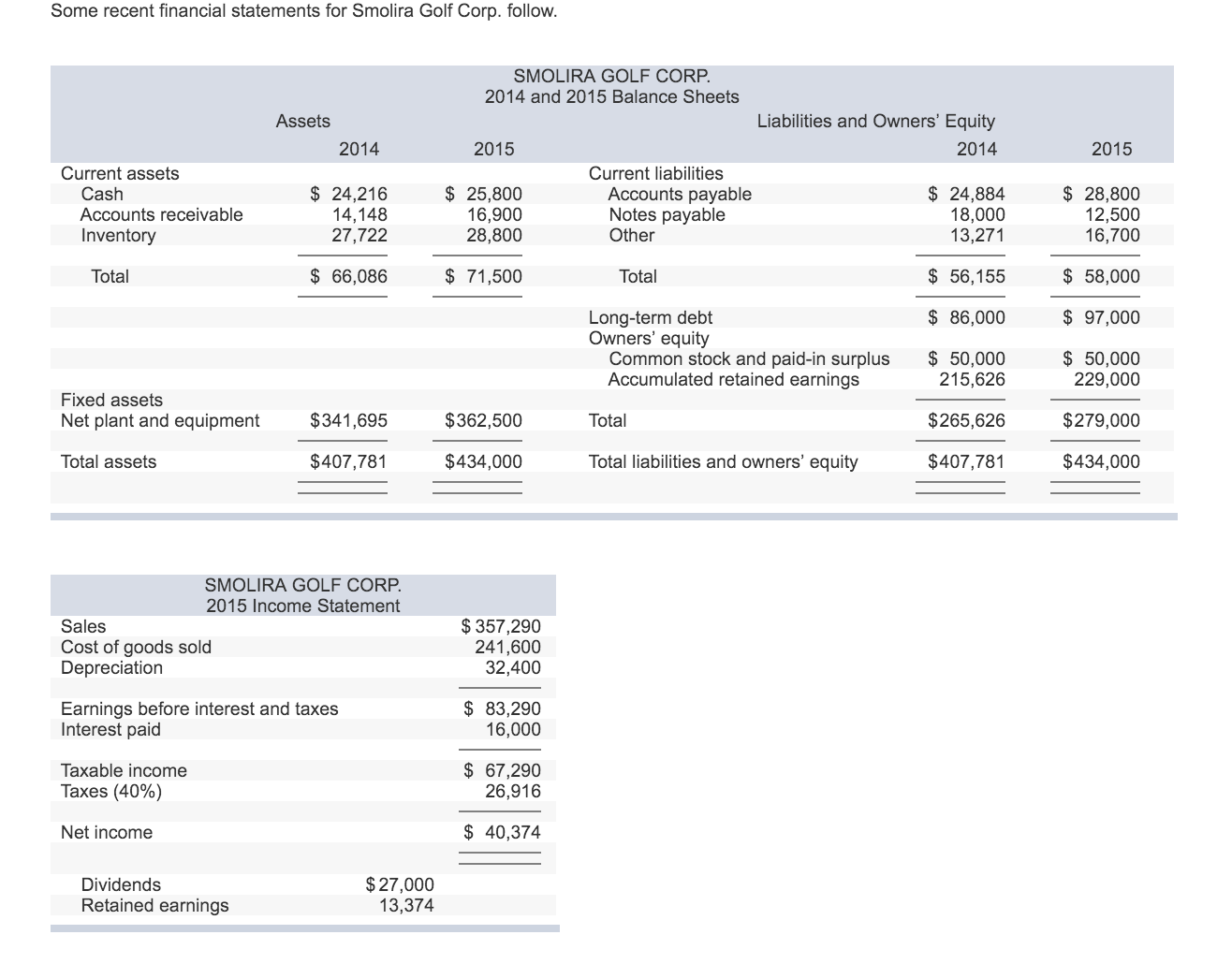Click the 2015 Other liabilities value 16,700
This screenshot has height=964, width=1232.
click(x=1112, y=235)
